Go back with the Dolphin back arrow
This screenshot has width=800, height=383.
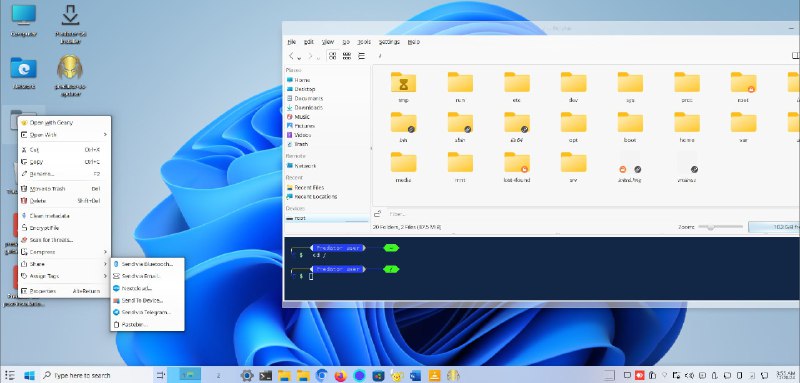click(291, 56)
